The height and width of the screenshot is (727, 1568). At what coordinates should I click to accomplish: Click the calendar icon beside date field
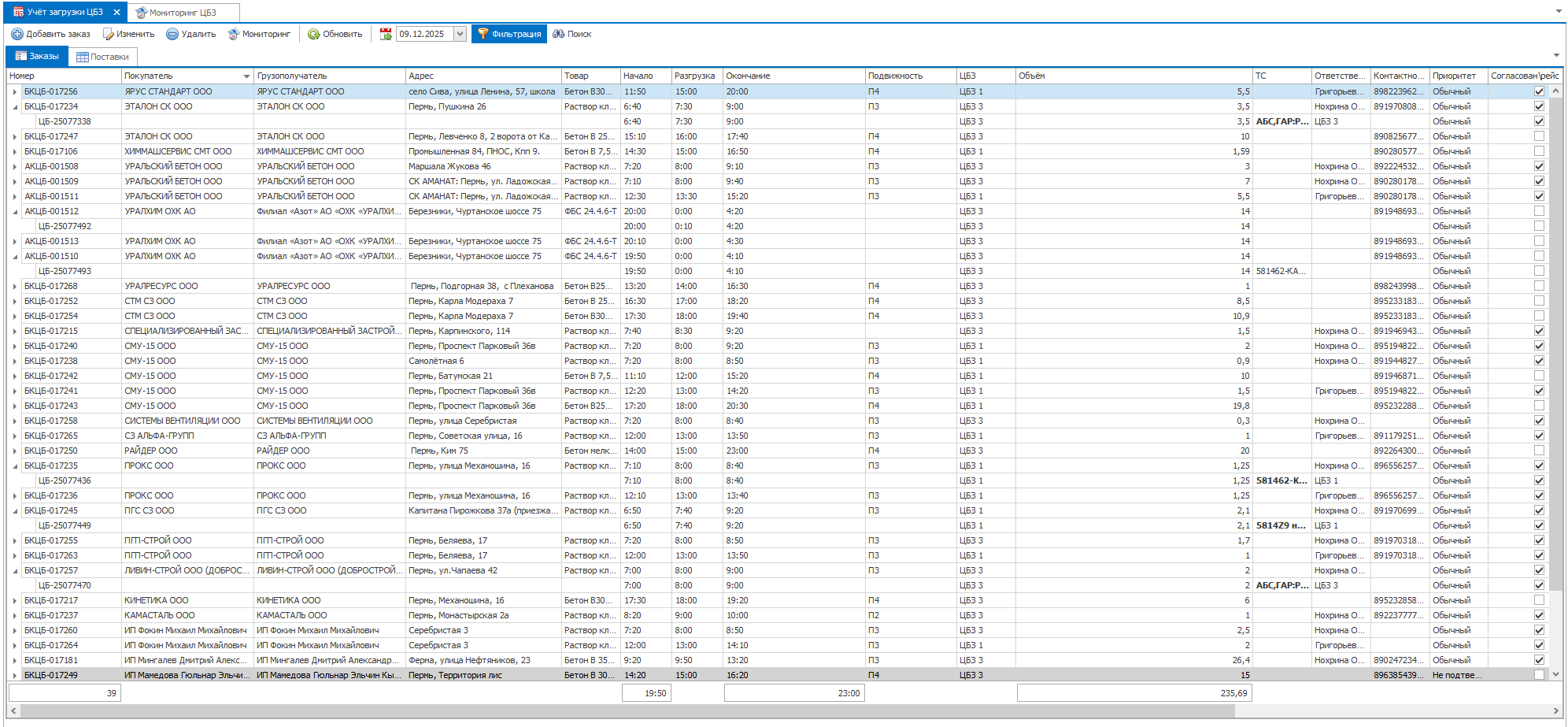point(386,34)
